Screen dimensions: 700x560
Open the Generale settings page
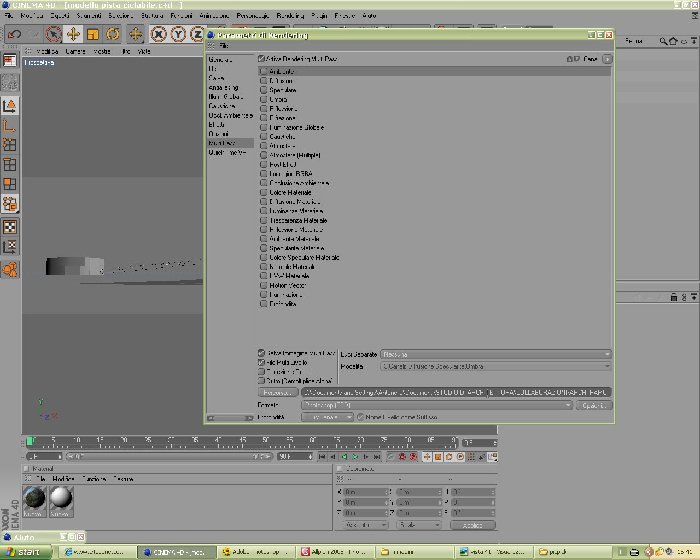220,59
